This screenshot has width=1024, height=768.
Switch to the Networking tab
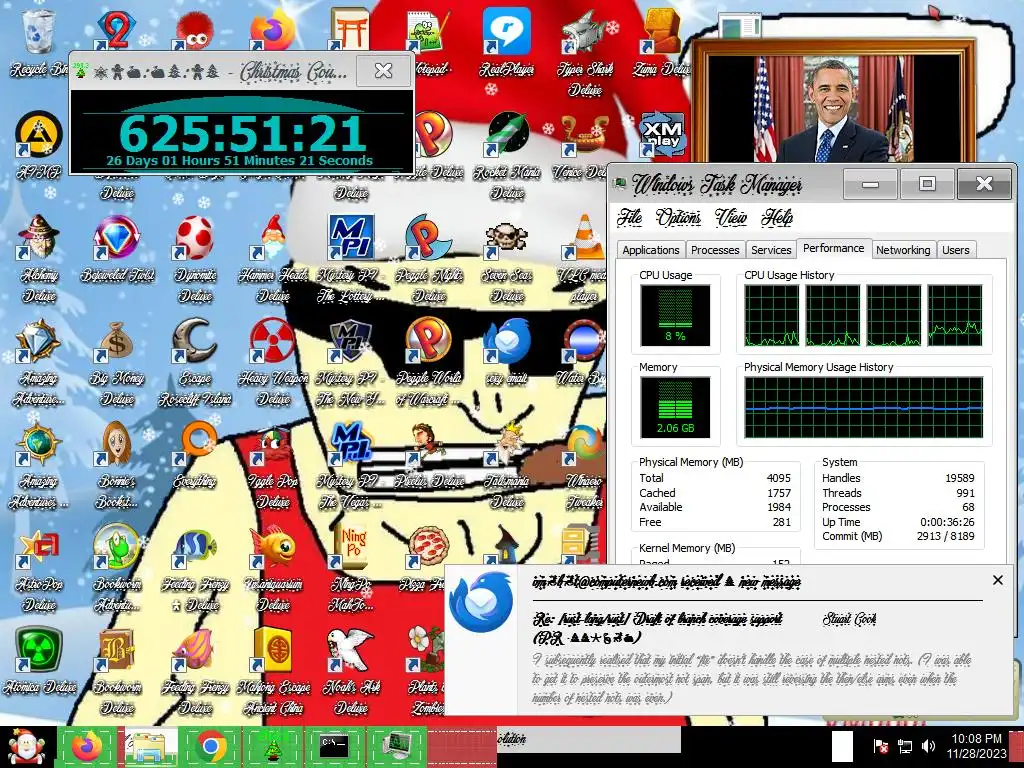click(x=903, y=250)
